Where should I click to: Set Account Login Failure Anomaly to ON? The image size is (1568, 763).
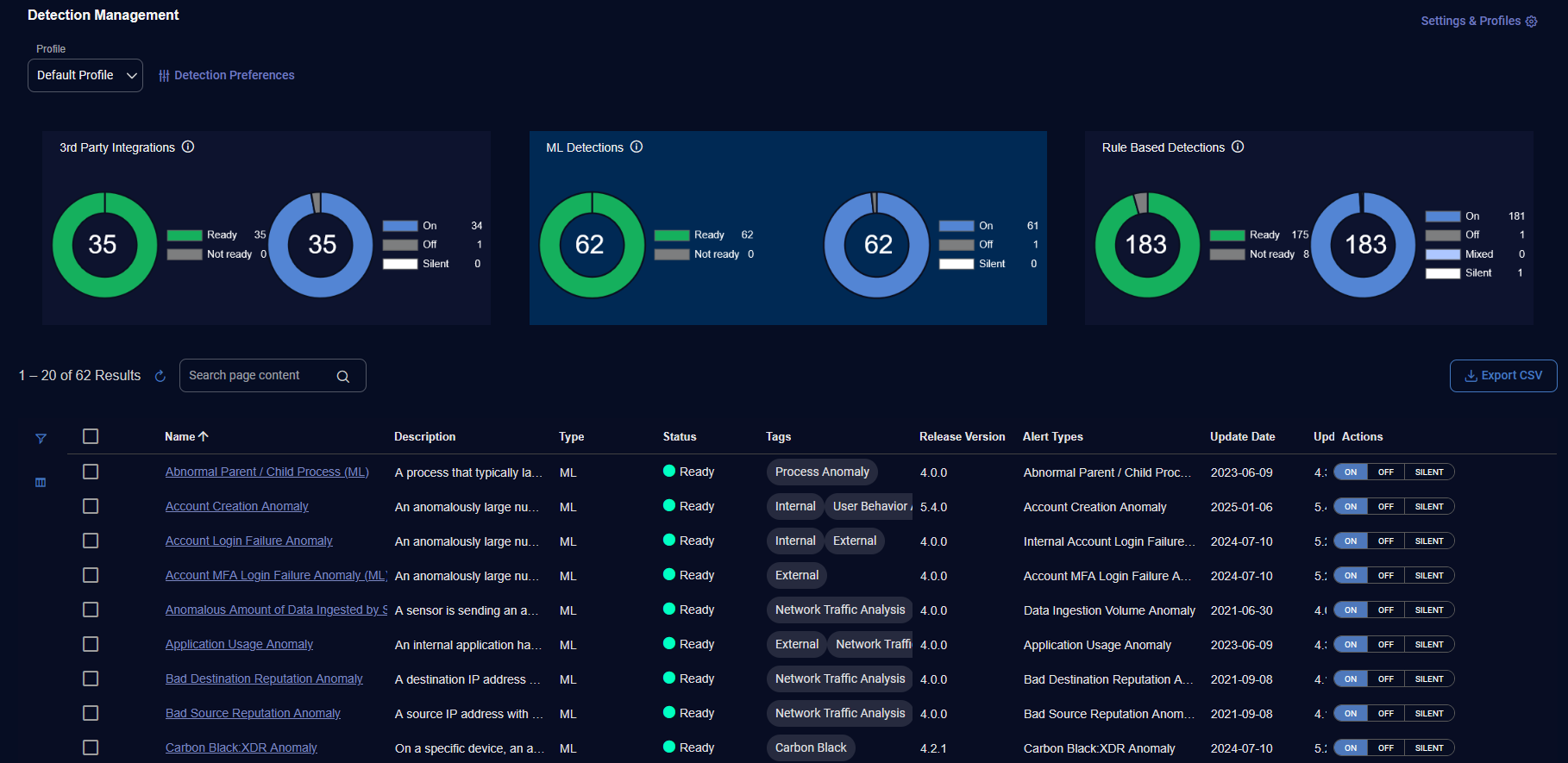coord(1351,541)
